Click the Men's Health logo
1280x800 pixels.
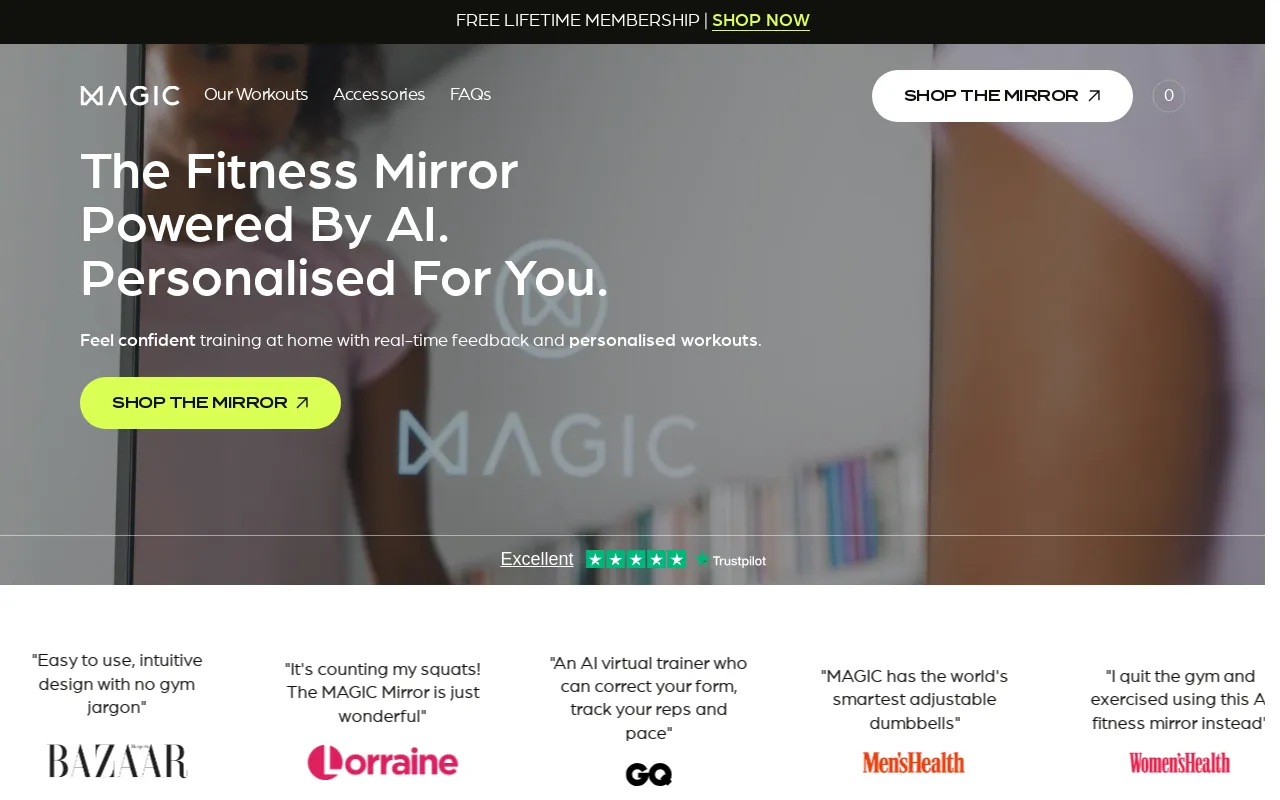click(914, 763)
